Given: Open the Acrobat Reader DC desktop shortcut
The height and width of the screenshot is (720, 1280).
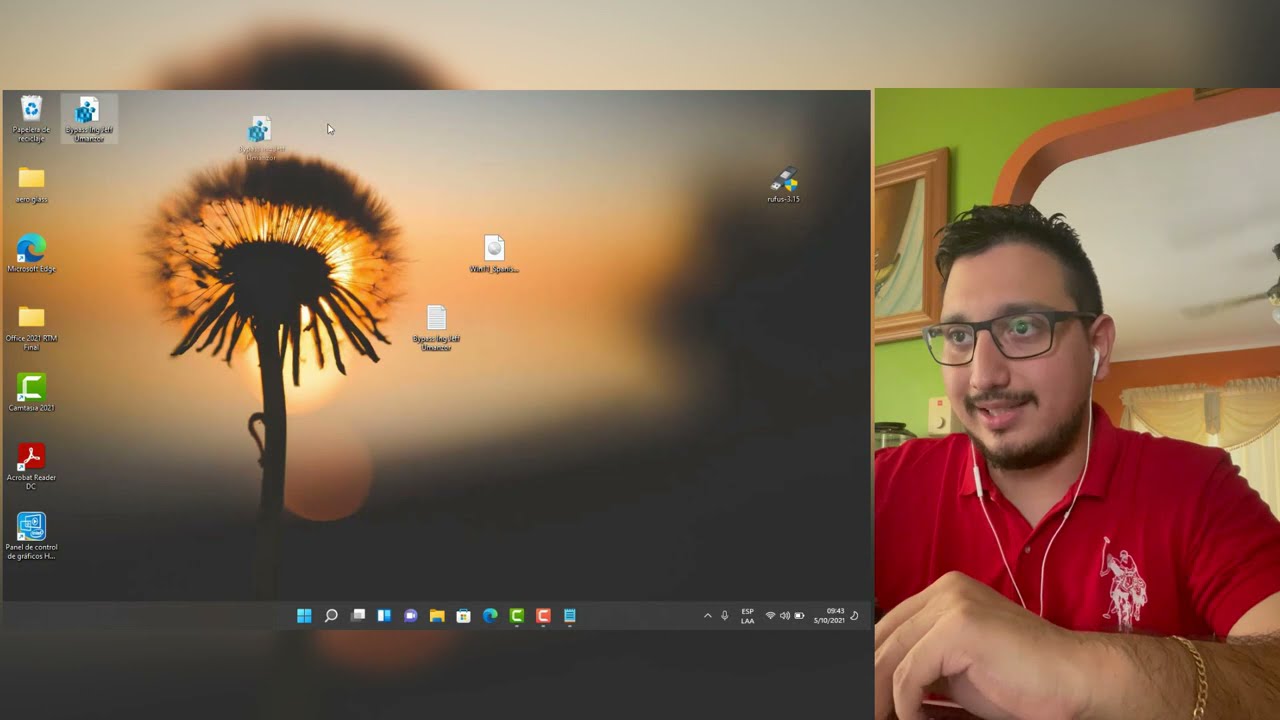Looking at the screenshot, I should point(31,466).
